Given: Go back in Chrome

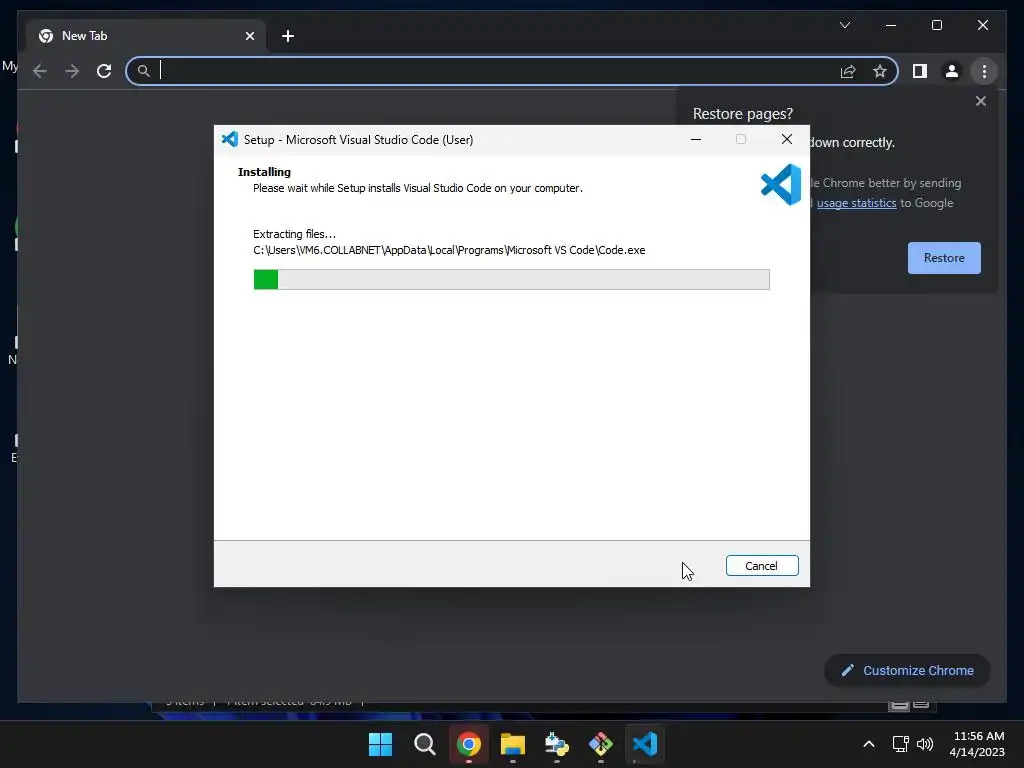Looking at the screenshot, I should pos(40,71).
